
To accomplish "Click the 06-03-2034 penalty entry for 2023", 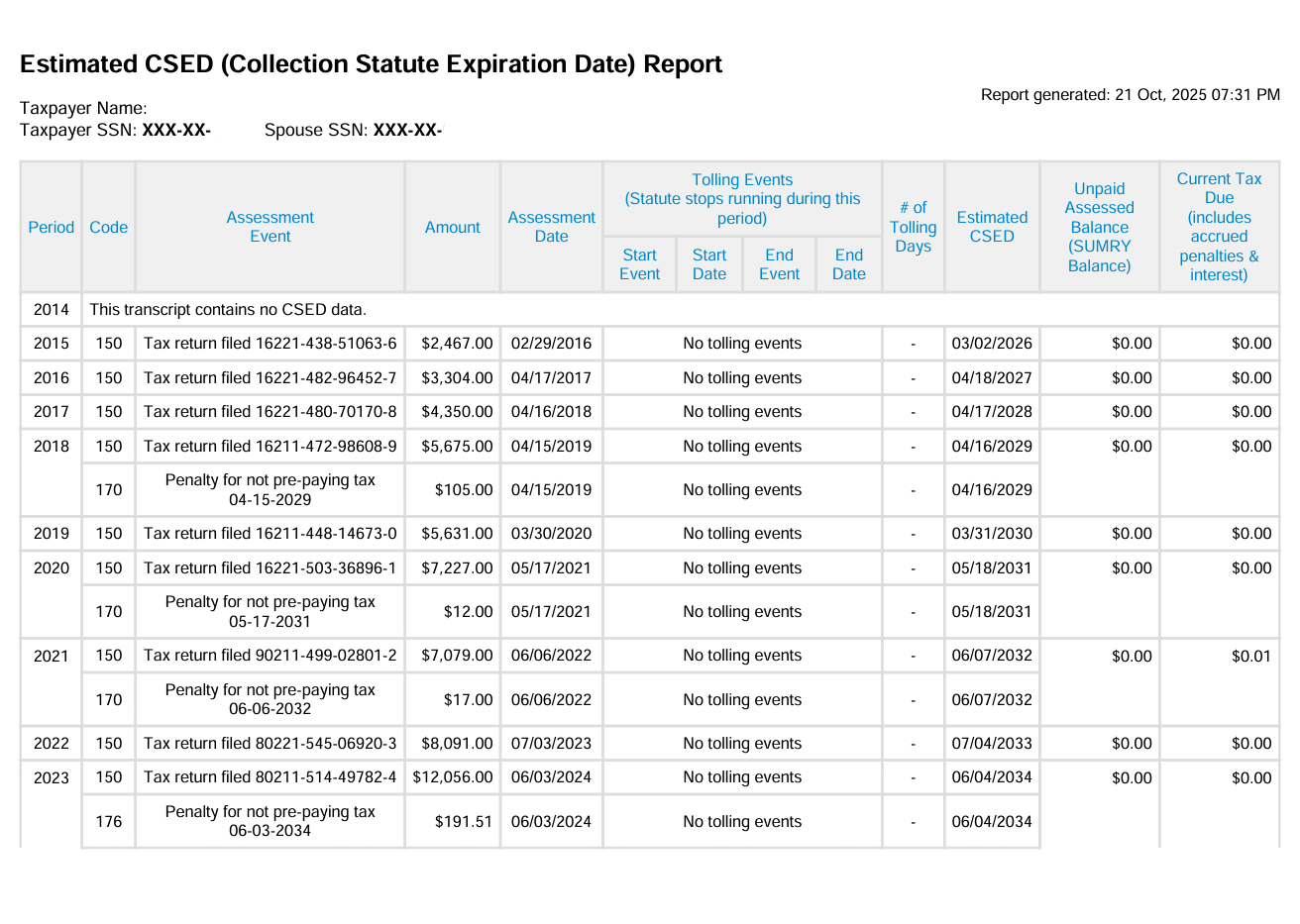I will (270, 821).
